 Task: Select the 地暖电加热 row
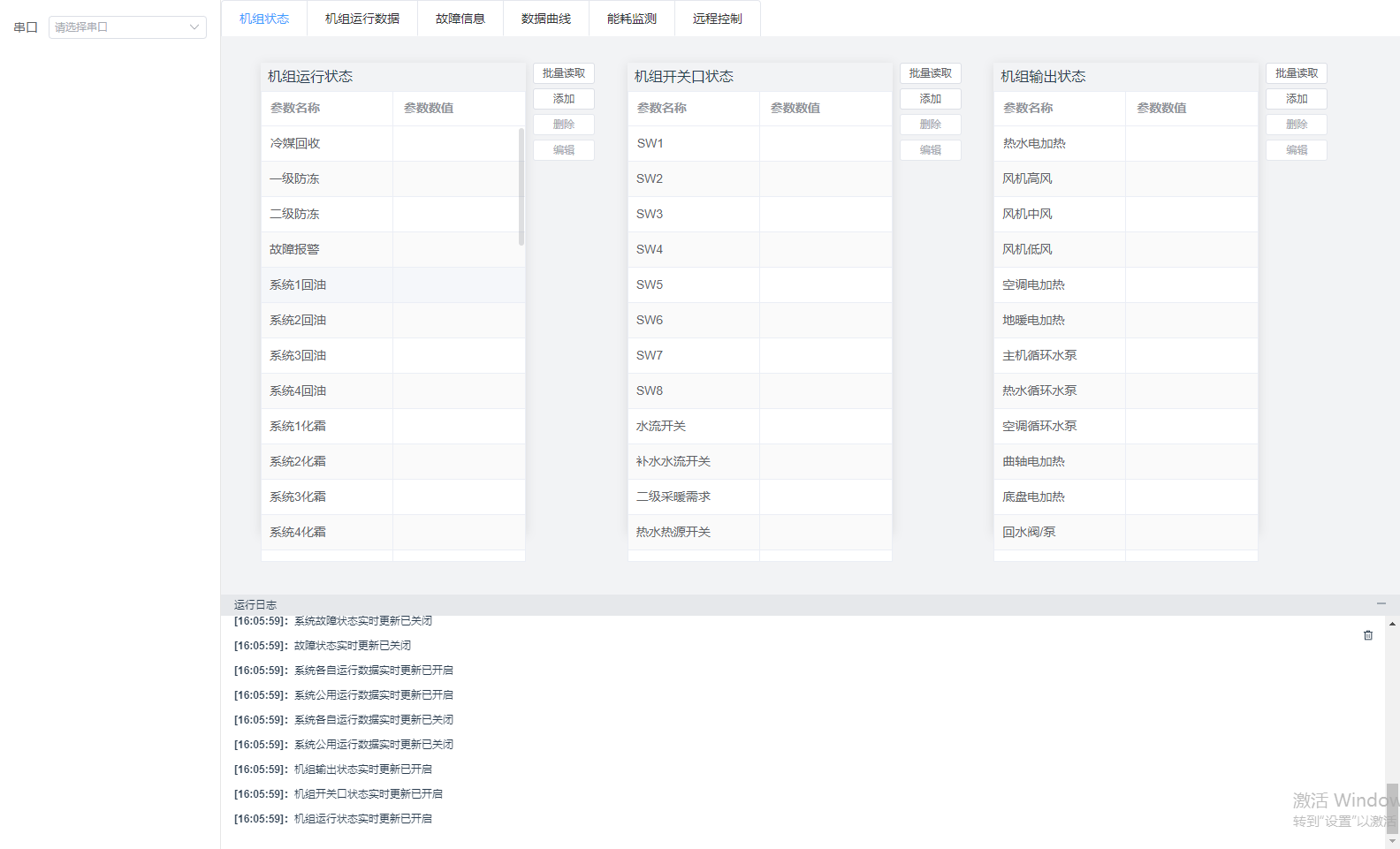tap(1126, 320)
